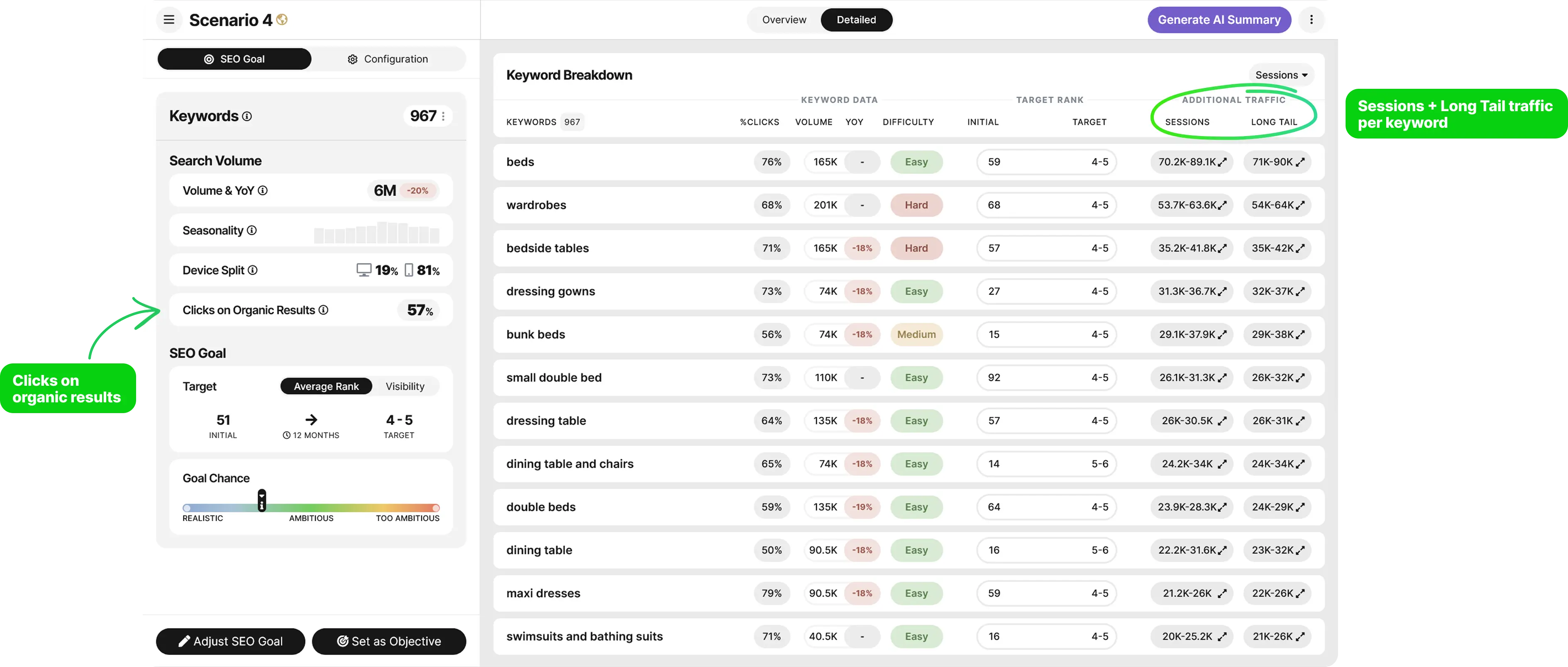Click the Generate AI Summary button
Viewport: 1568px width, 667px height.
pyautogui.click(x=1219, y=19)
